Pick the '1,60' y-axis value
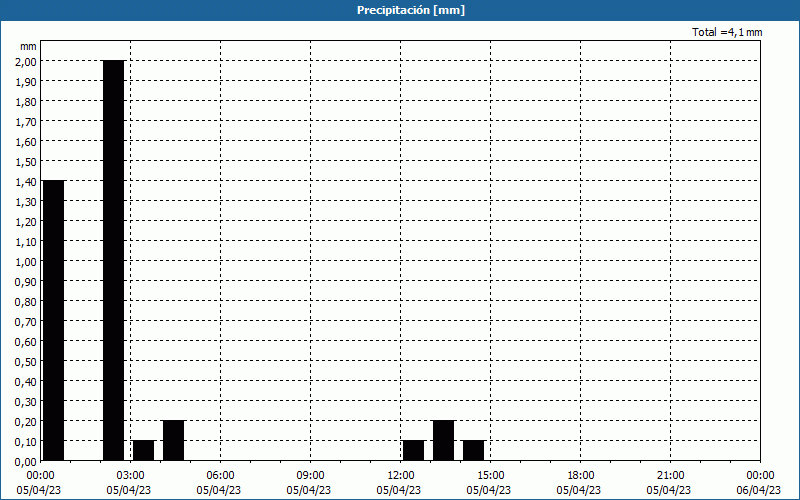Screen dimensions: 800x500 (x=26, y=142)
